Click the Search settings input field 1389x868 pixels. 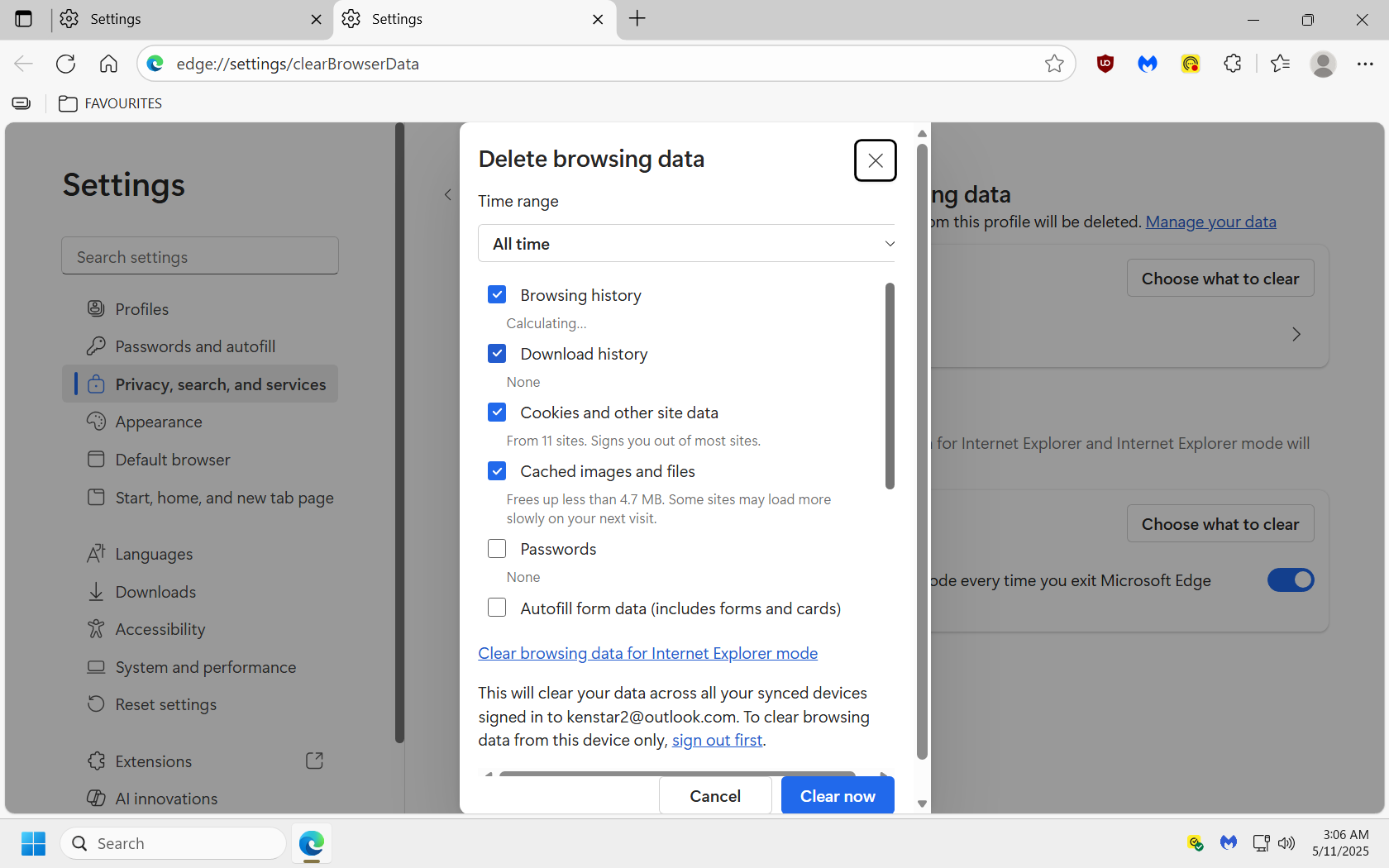point(200,256)
